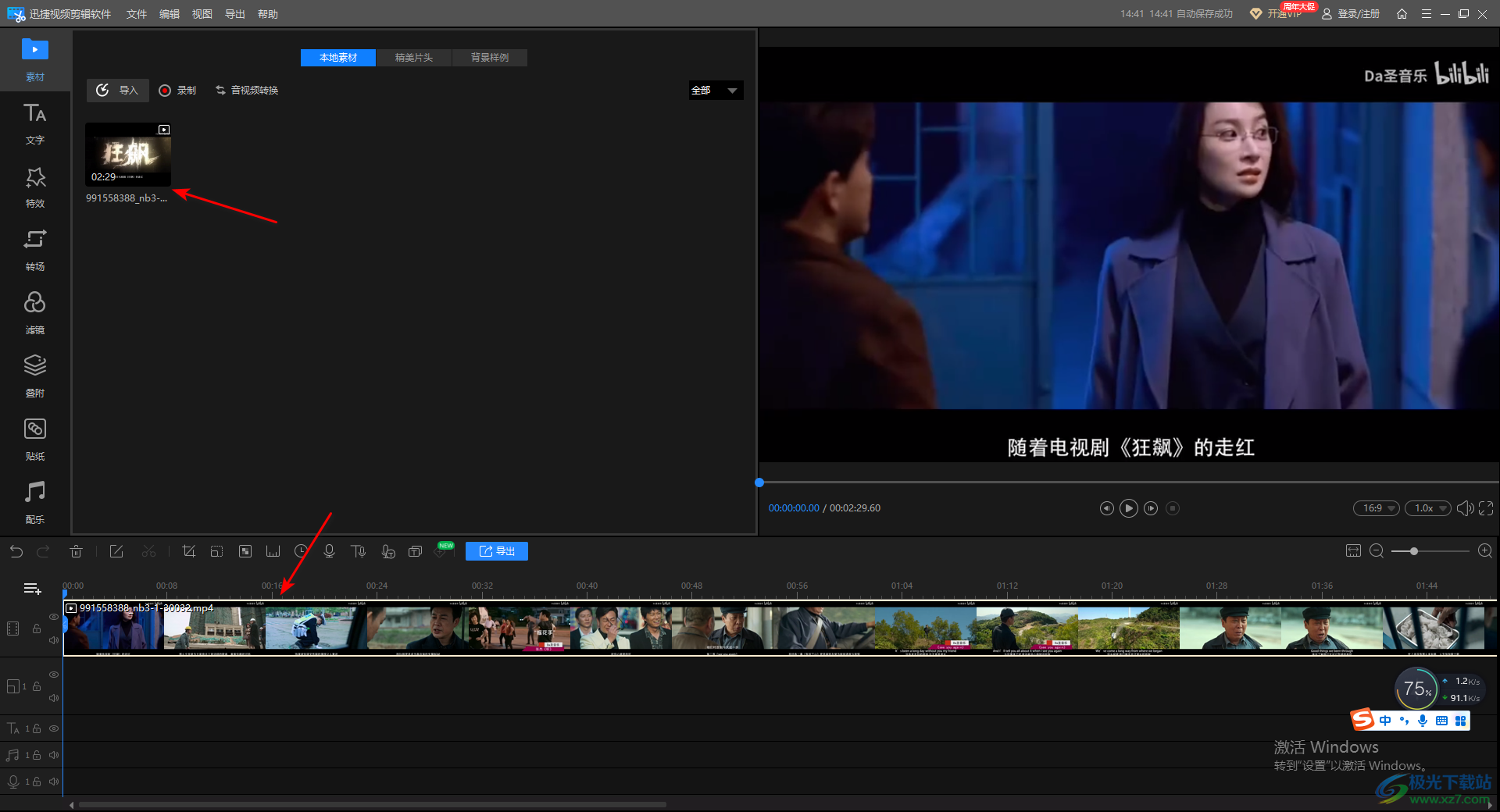The width and height of the screenshot is (1500, 812).
Task: Zoom in timeline with plus magnifier
Action: click(x=1485, y=551)
